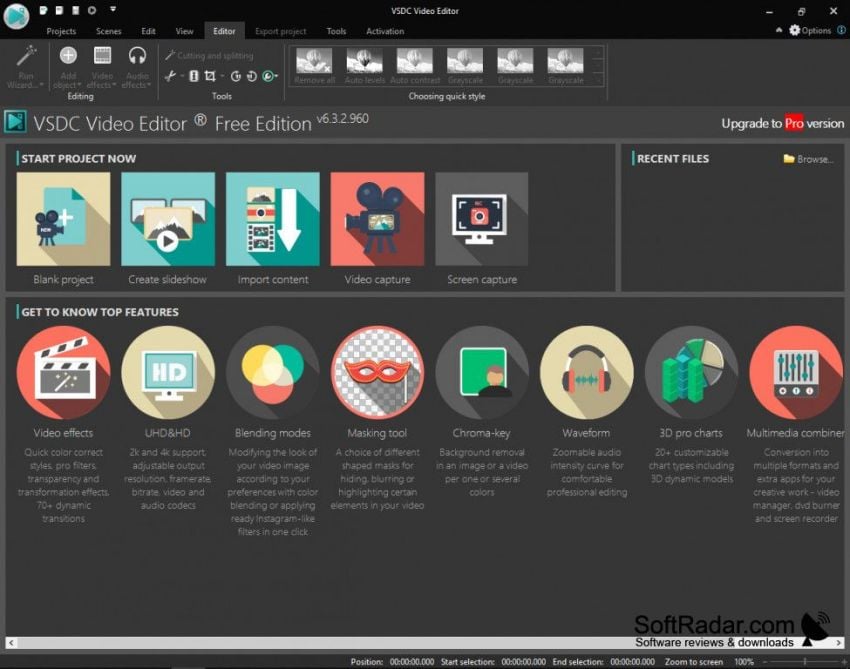Viewport: 850px width, 669px height.
Task: Click the zoom slider handle
Action: pyautogui.click(x=805, y=661)
